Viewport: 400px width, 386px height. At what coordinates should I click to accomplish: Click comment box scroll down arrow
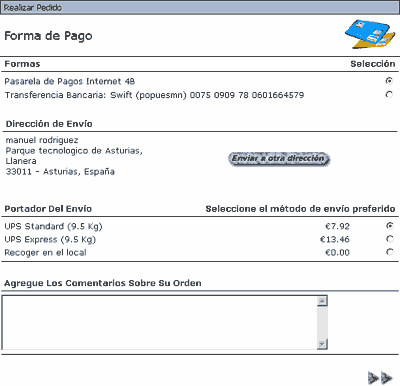coord(322,344)
